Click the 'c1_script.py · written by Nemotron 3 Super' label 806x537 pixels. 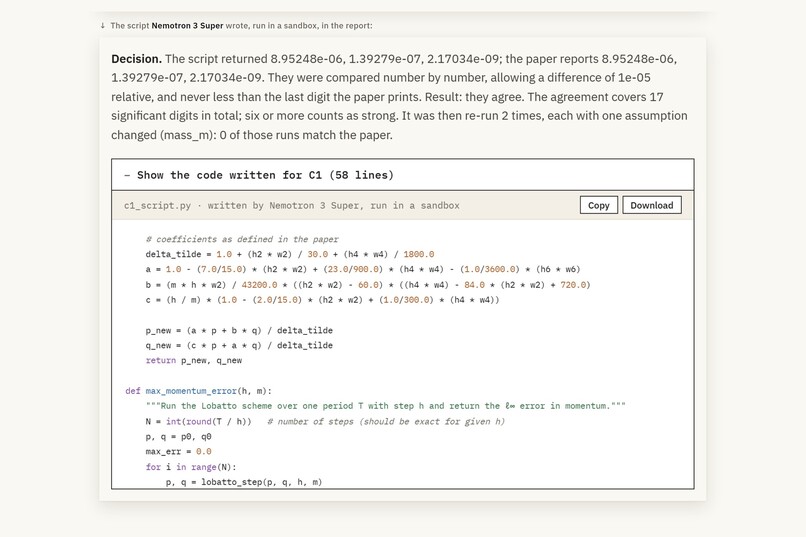[x=291, y=206]
